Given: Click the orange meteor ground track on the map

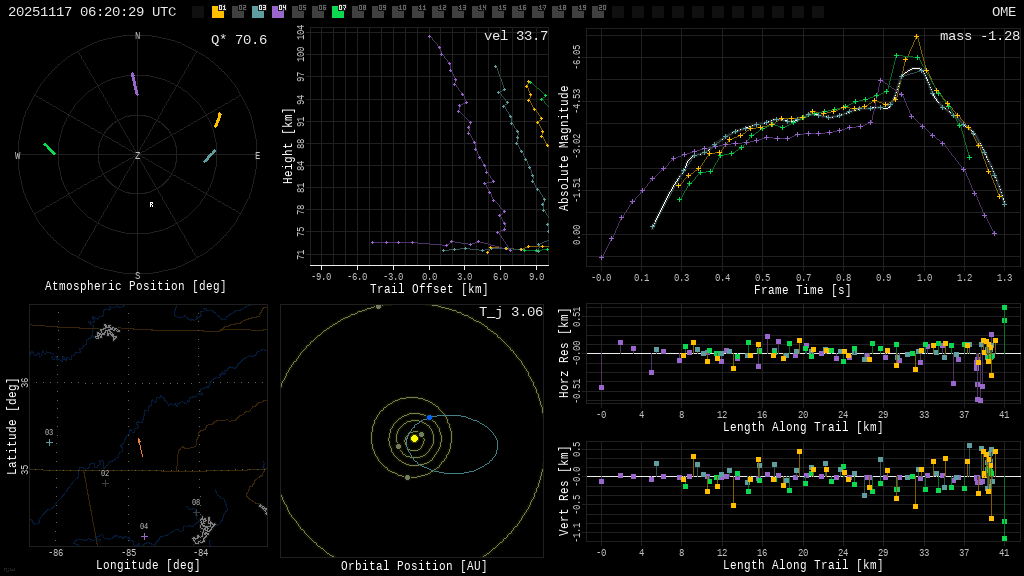Looking at the screenshot, I should click(x=140, y=447).
